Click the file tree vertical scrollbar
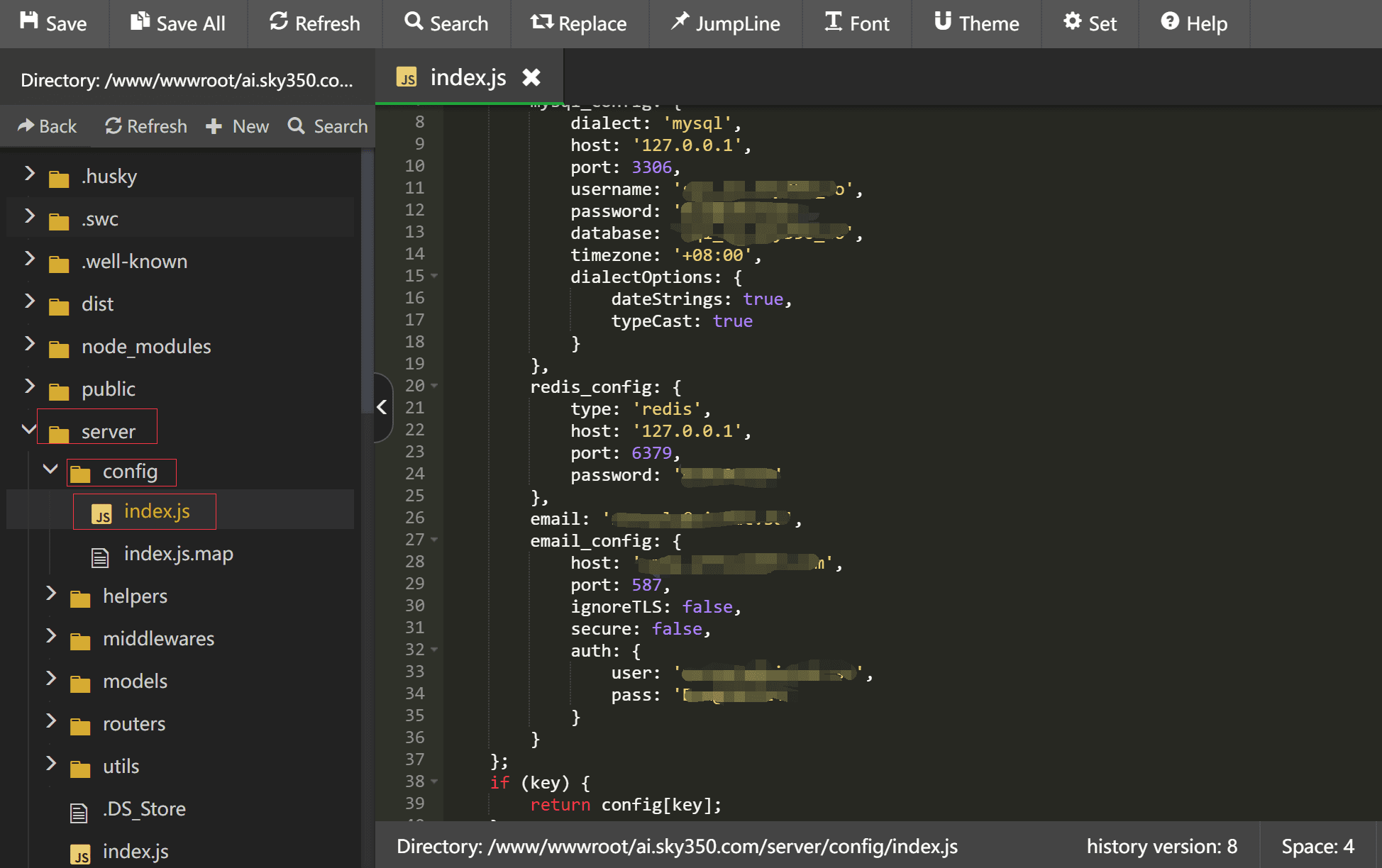 pyautogui.click(x=366, y=284)
